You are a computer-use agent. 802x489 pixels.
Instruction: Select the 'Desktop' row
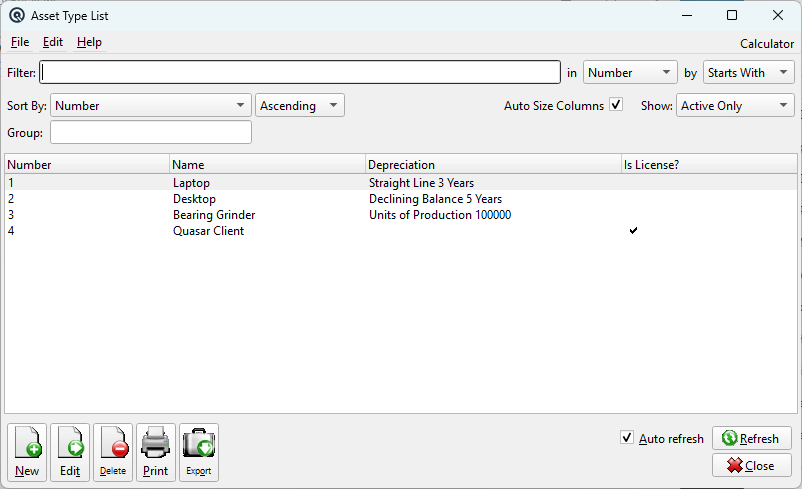pyautogui.click(x=401, y=198)
